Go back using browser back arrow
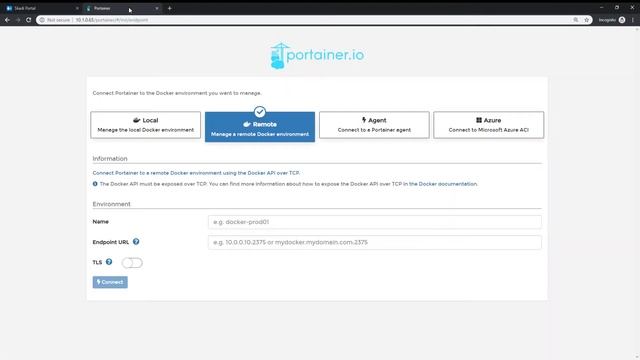Screen dimensions: 640x360 point(7,20)
